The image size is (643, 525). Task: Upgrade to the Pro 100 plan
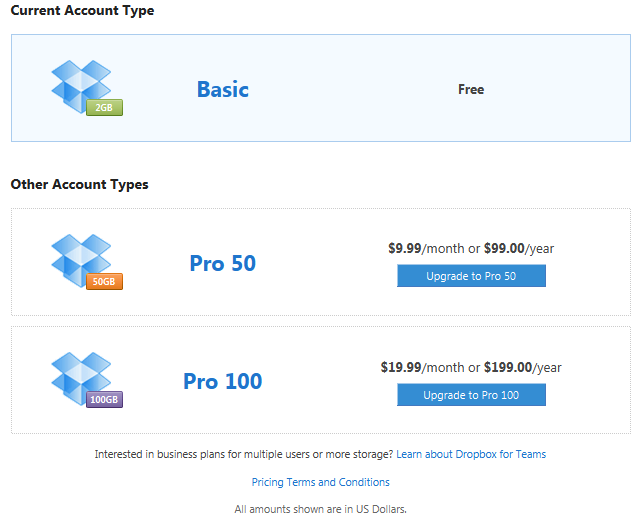(x=471, y=395)
